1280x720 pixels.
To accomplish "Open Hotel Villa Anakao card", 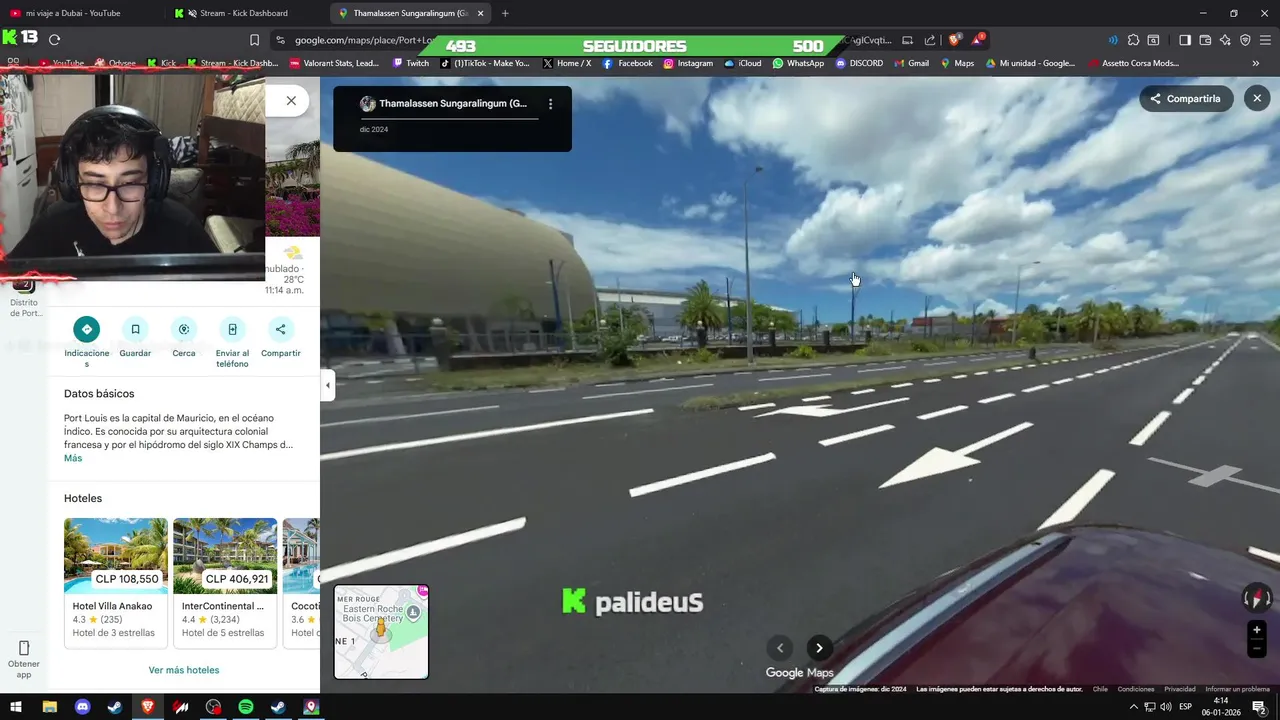I will tap(116, 583).
